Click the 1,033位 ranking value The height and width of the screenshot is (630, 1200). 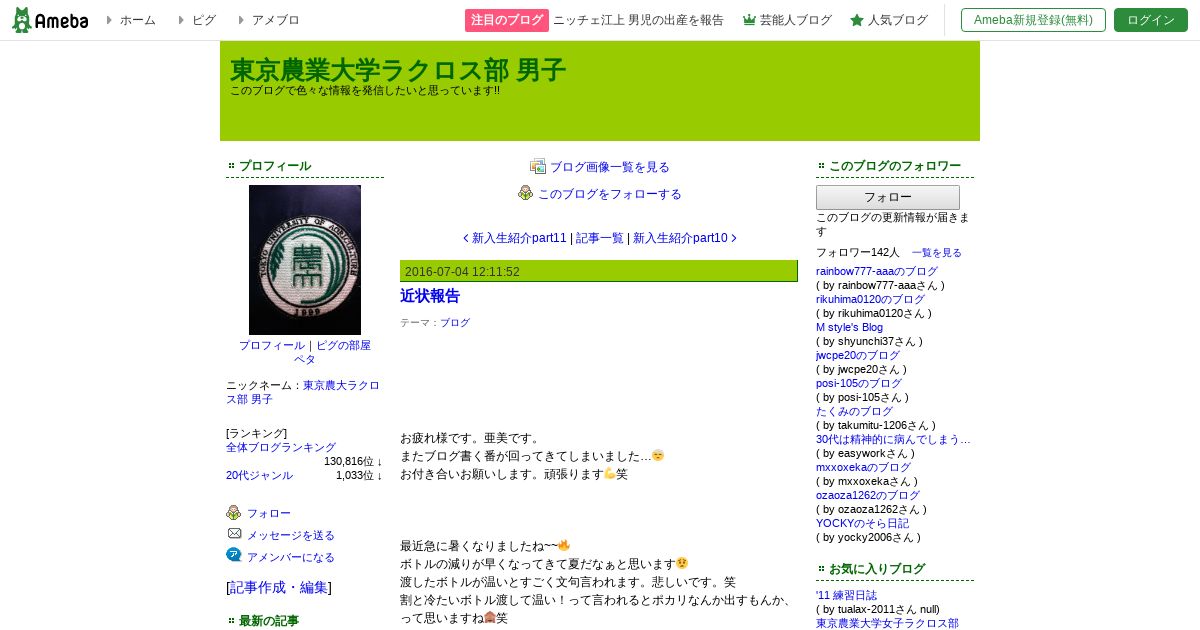pos(359,475)
